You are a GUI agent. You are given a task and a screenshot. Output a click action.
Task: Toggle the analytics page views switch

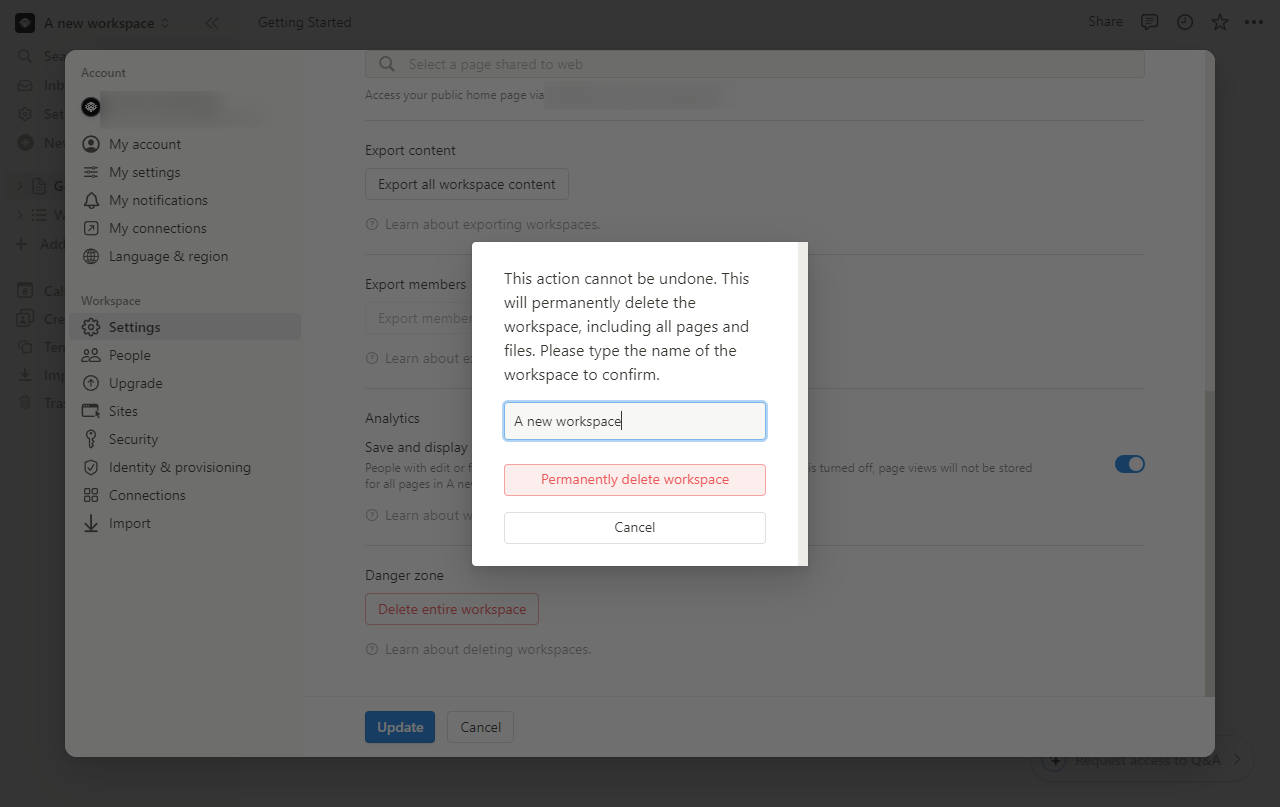pos(1130,464)
